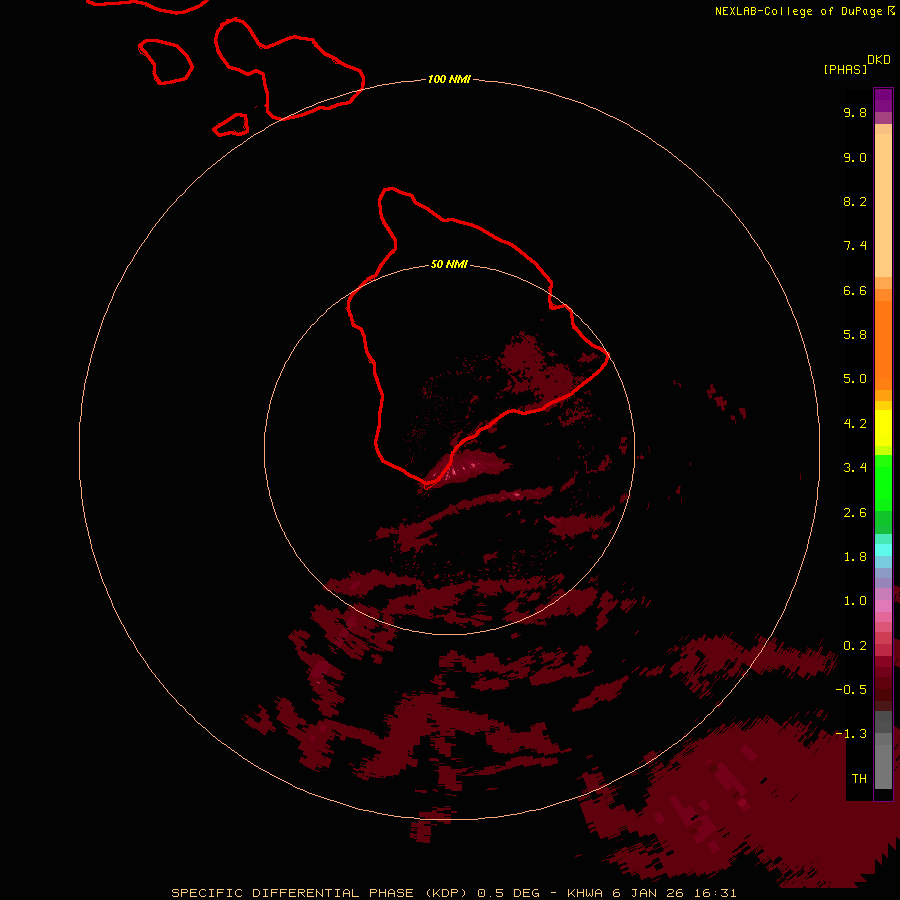The height and width of the screenshot is (900, 900).
Task: Click the 9.0 value on the scale
Action: pos(855,157)
